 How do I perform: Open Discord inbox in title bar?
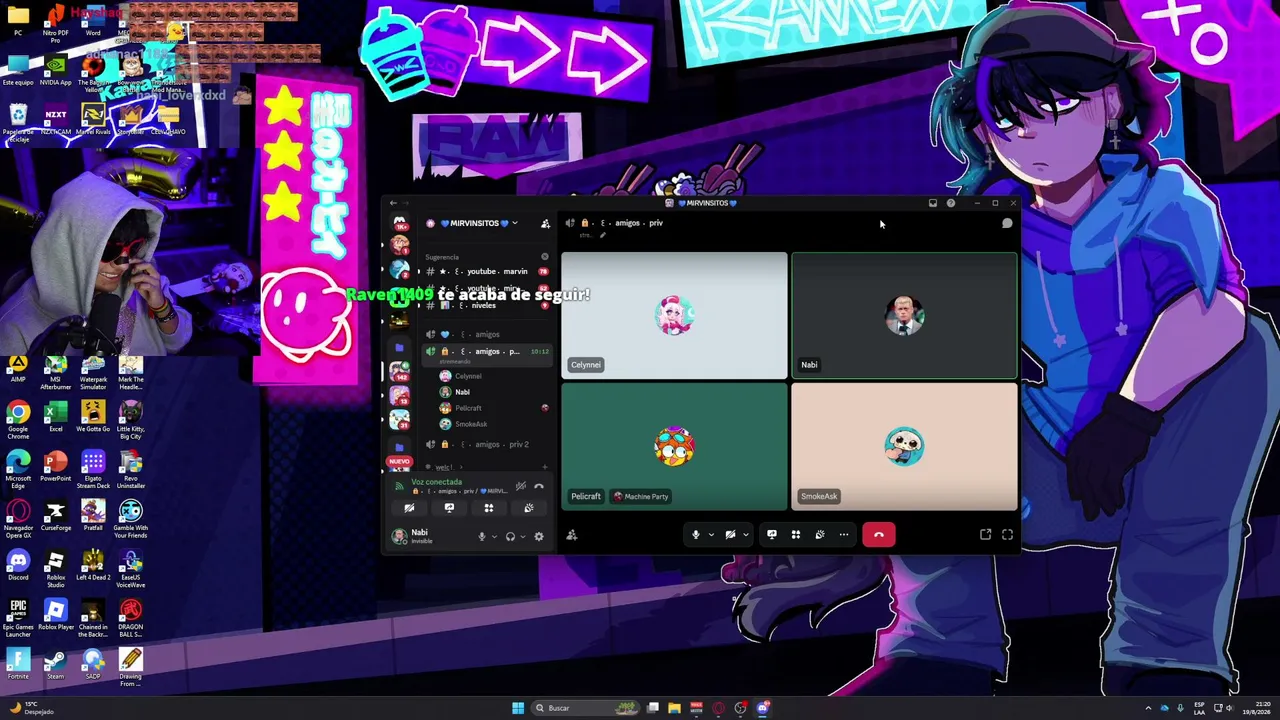[933, 203]
